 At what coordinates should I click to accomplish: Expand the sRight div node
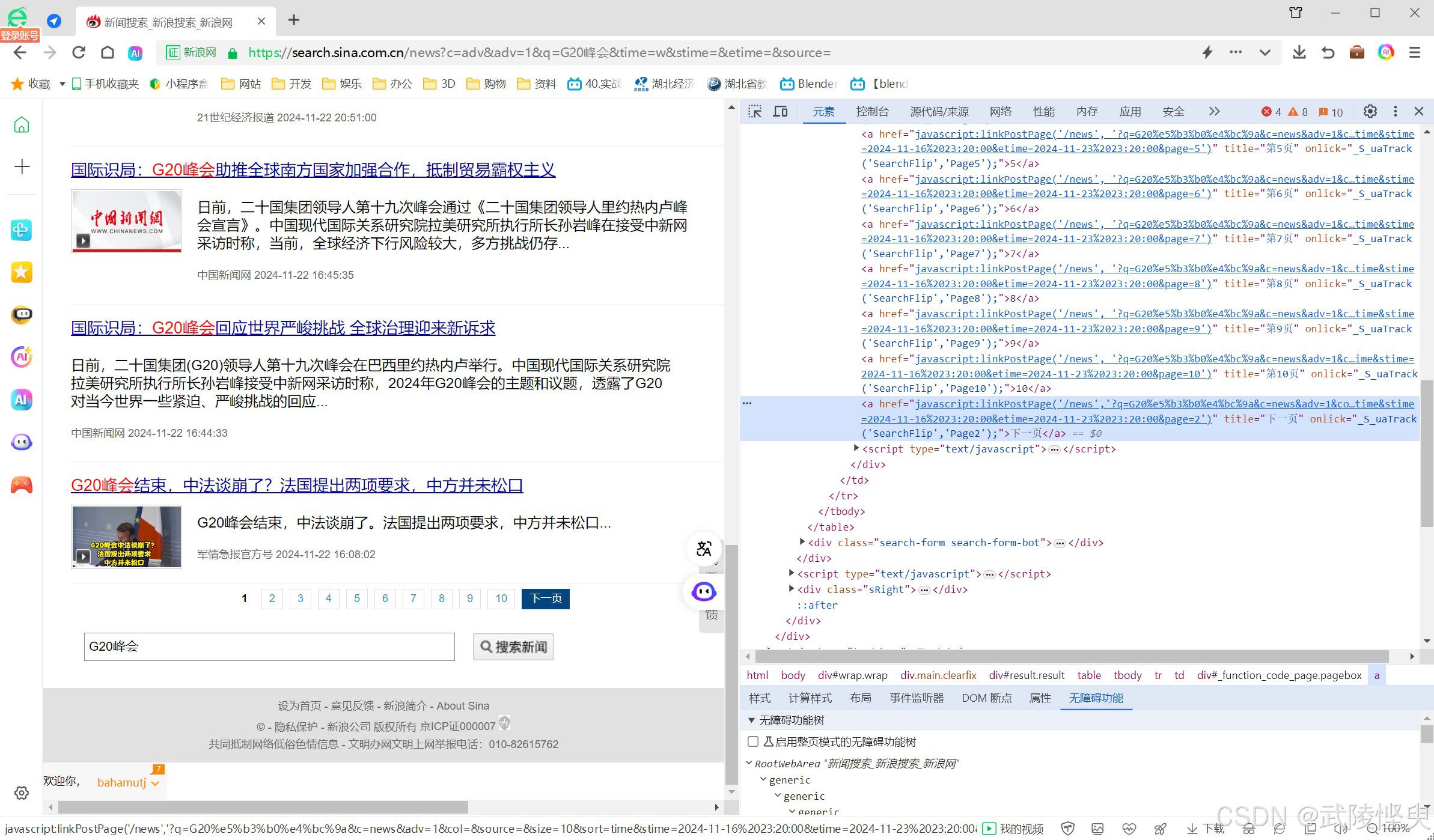(791, 589)
